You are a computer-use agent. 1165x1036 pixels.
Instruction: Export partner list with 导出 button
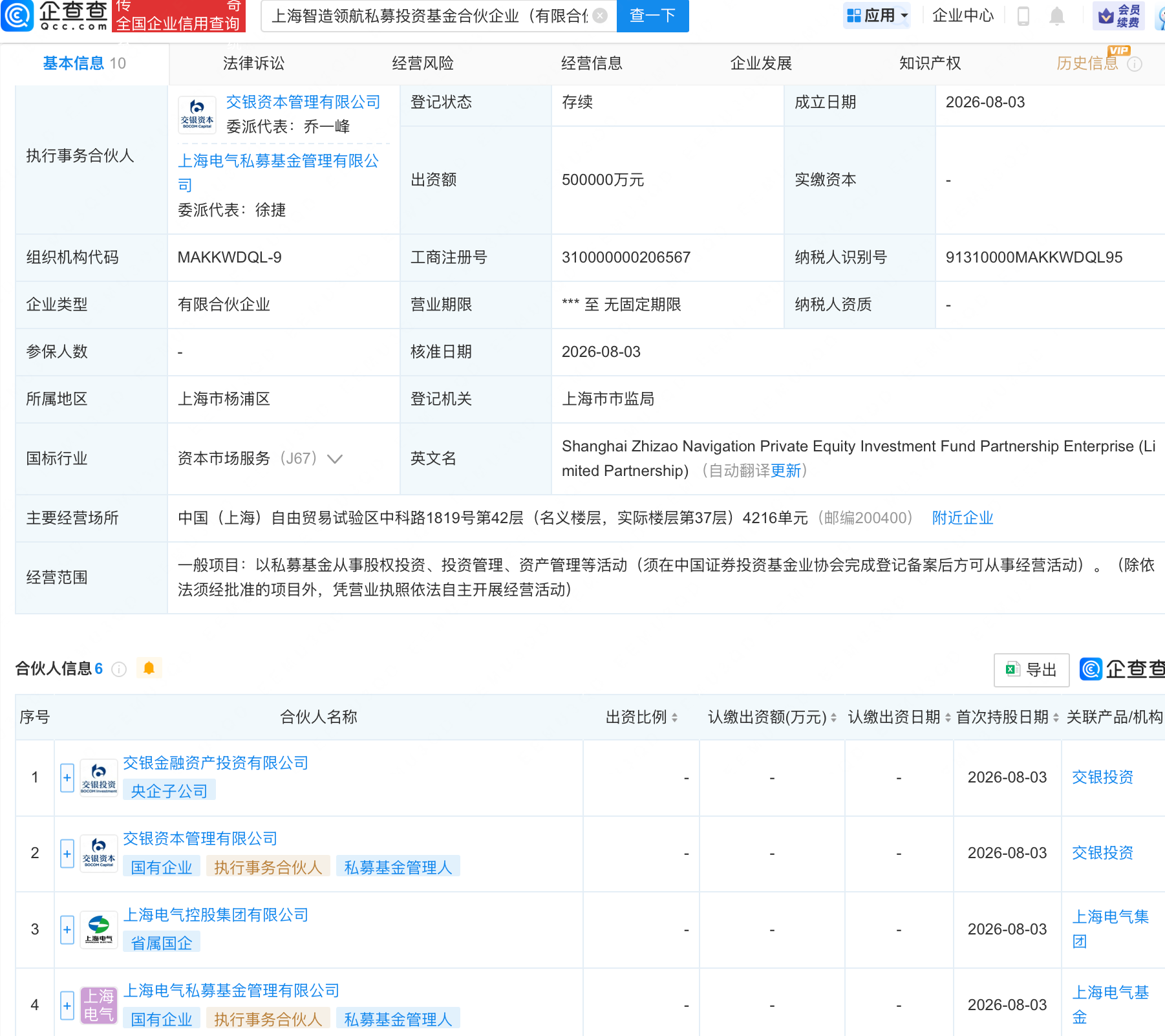pos(1031,670)
